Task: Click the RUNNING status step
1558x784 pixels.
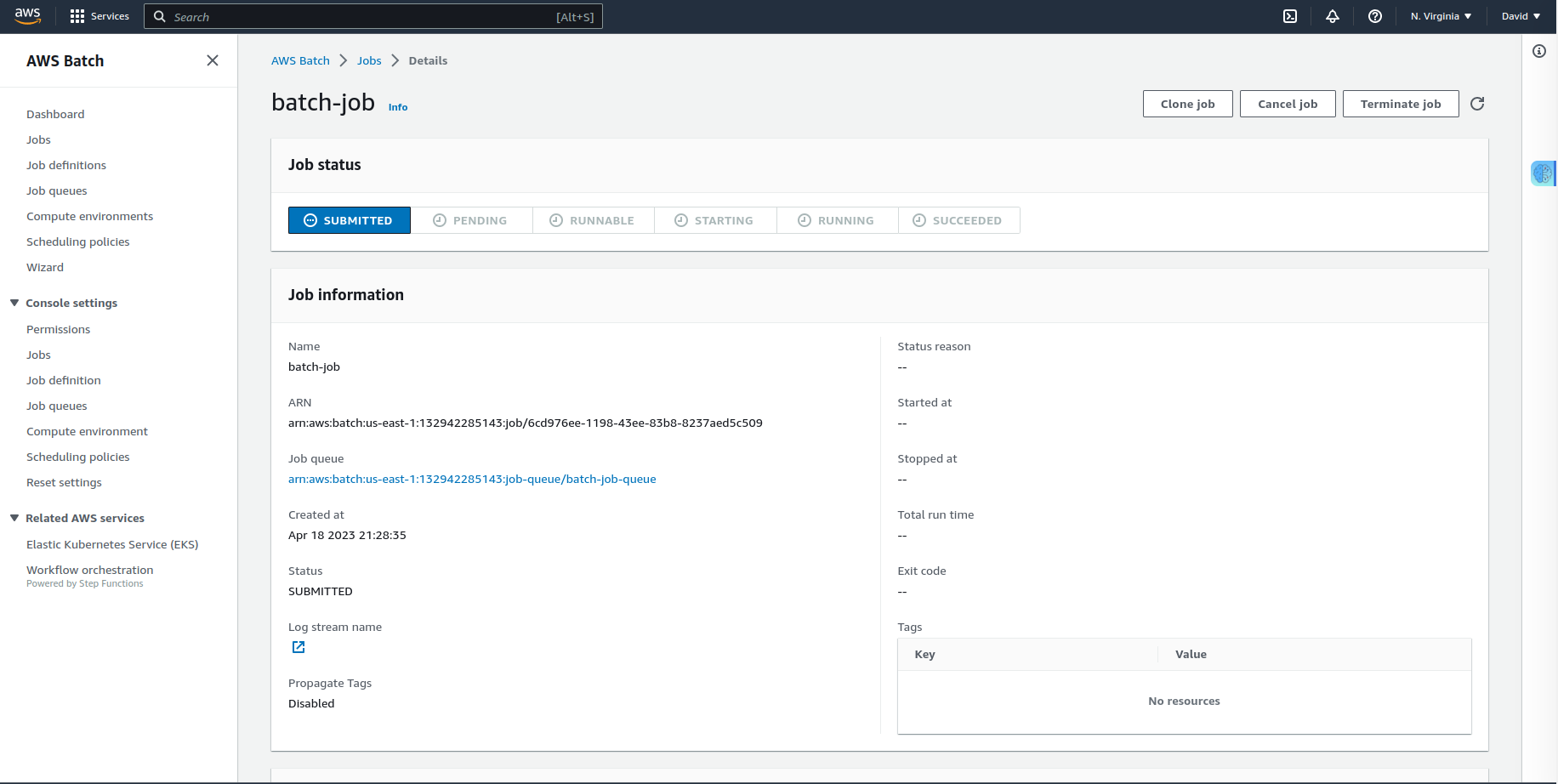Action: pyautogui.click(x=837, y=220)
